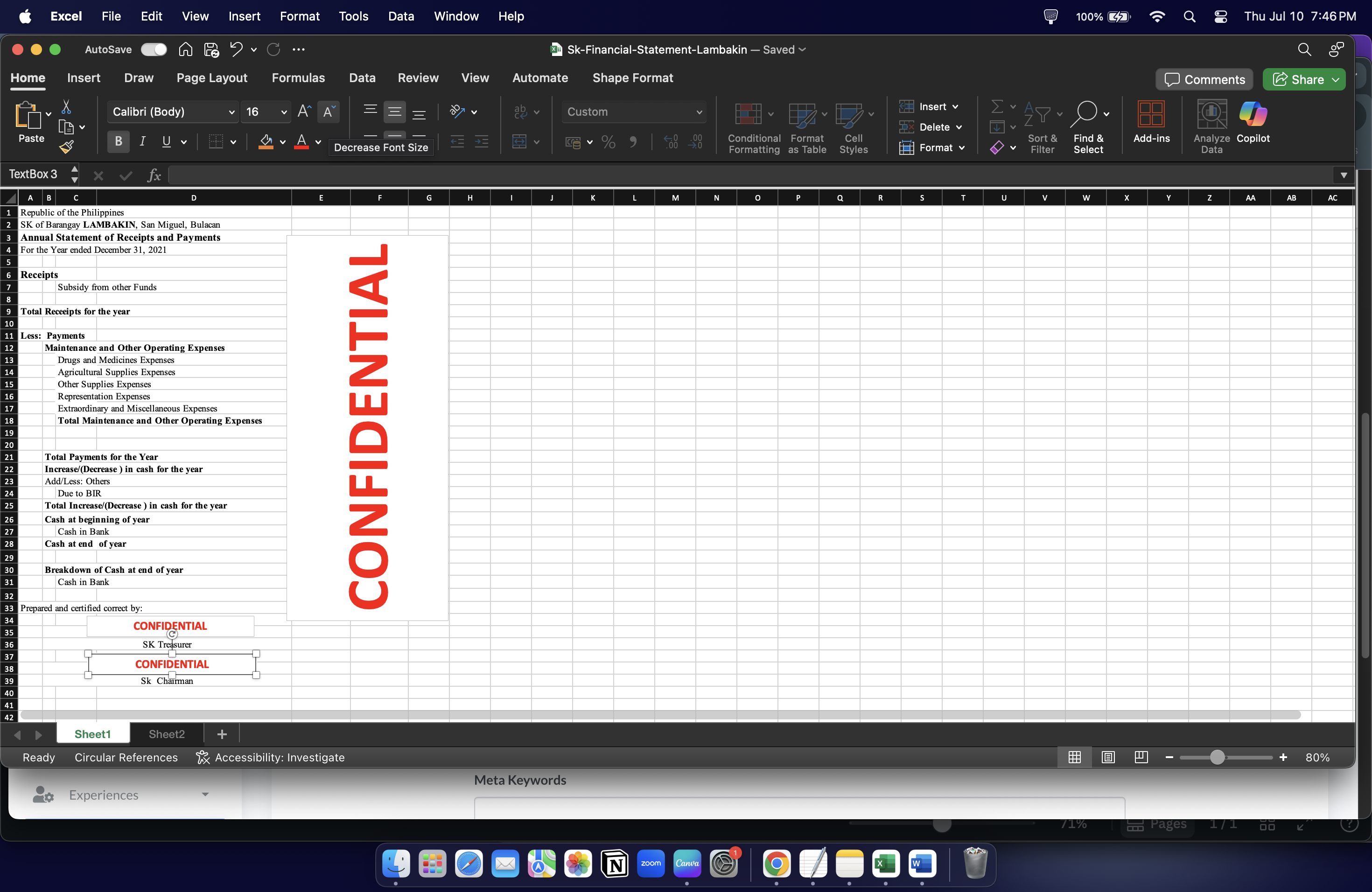
Task: Open the Find & Select dropdown
Action: (1089, 127)
